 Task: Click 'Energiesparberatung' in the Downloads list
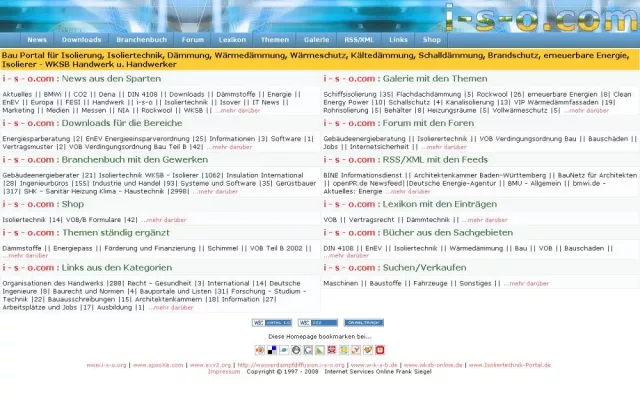click(x=36, y=139)
